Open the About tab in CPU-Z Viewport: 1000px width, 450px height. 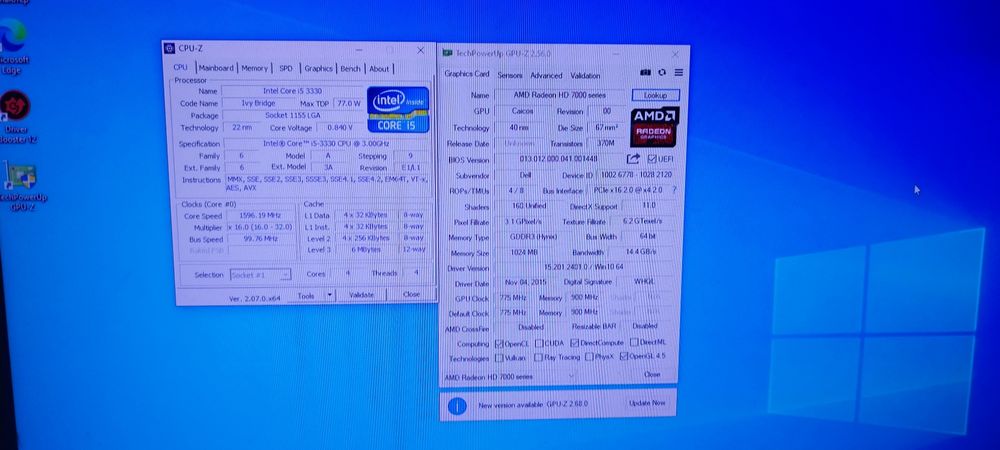379,69
